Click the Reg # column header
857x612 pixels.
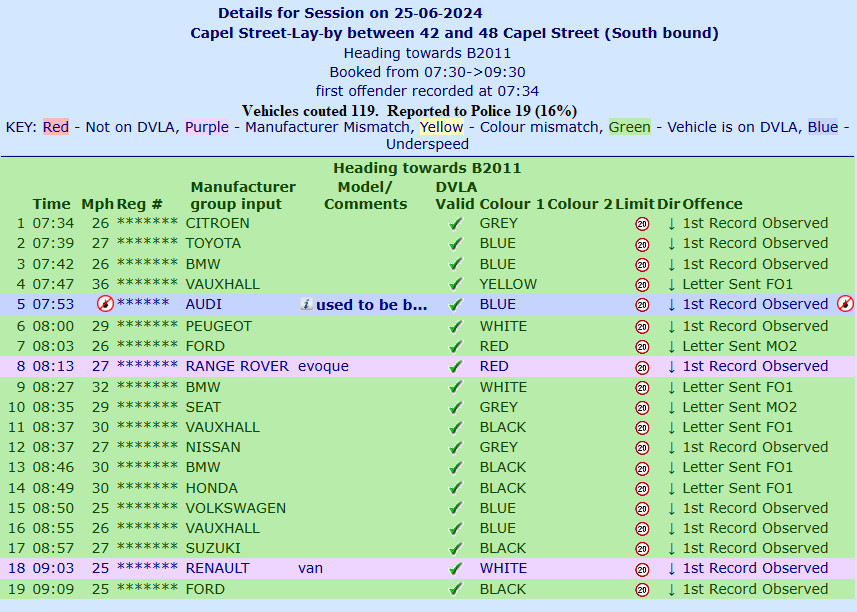139,204
